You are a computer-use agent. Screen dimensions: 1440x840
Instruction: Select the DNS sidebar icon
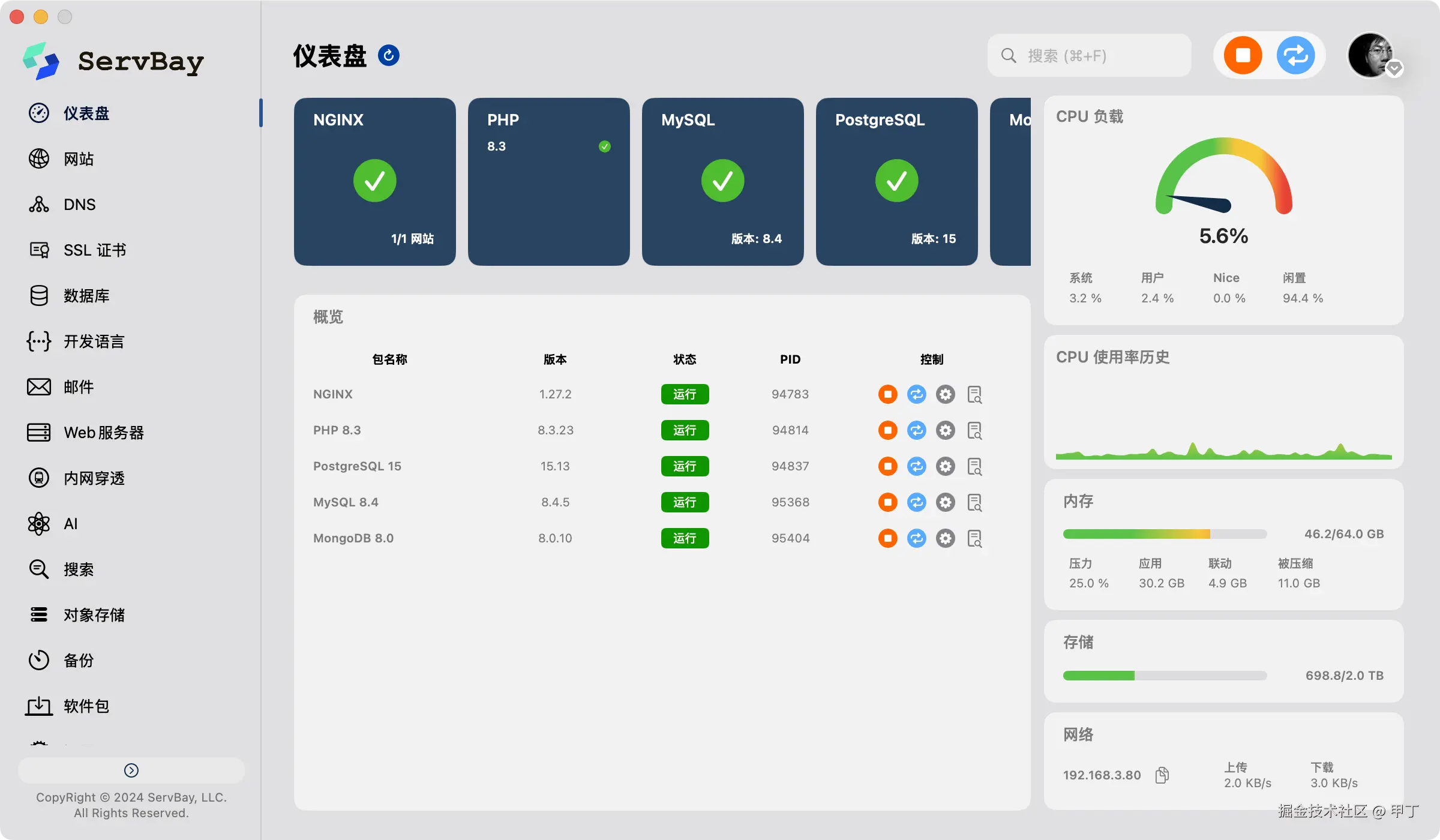[x=79, y=204]
